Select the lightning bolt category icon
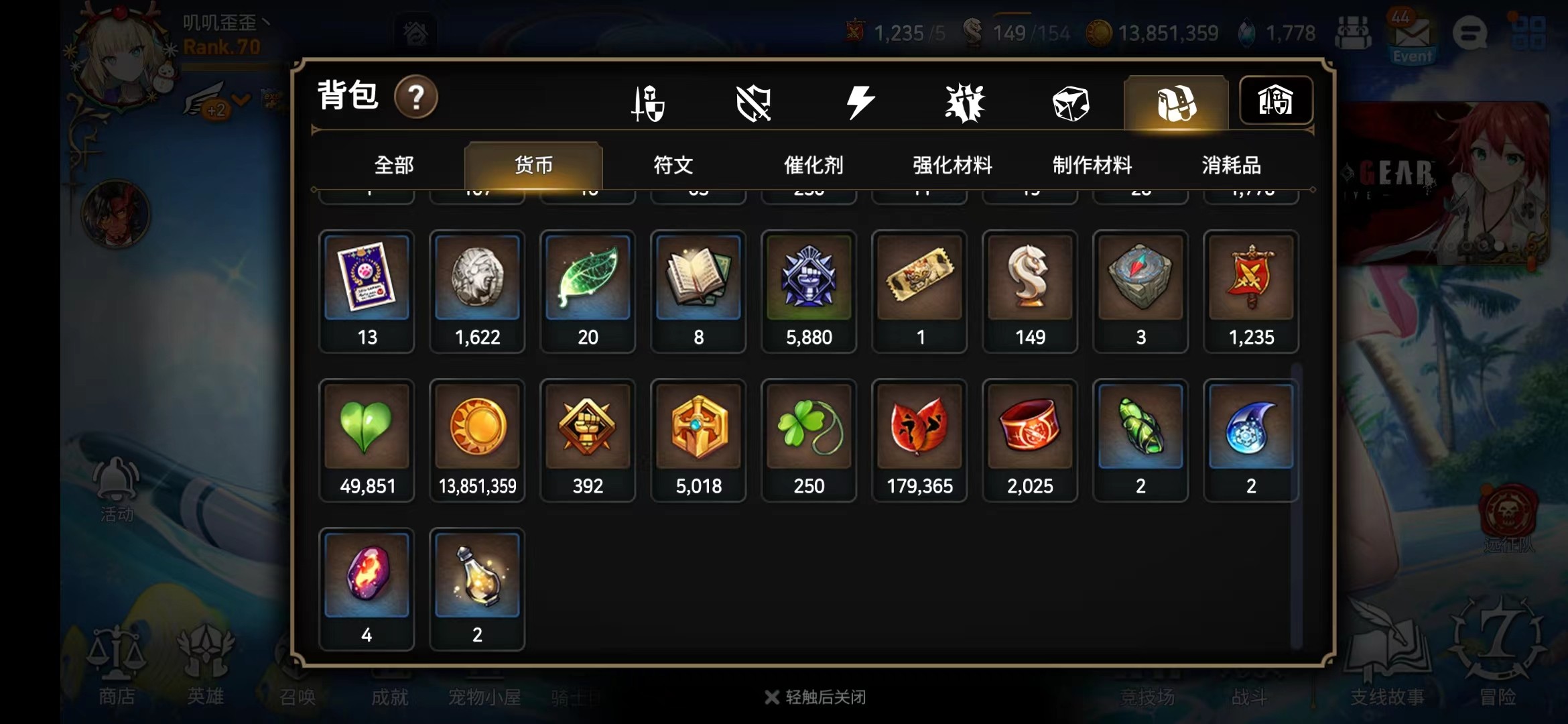The height and width of the screenshot is (724, 1568). click(860, 103)
